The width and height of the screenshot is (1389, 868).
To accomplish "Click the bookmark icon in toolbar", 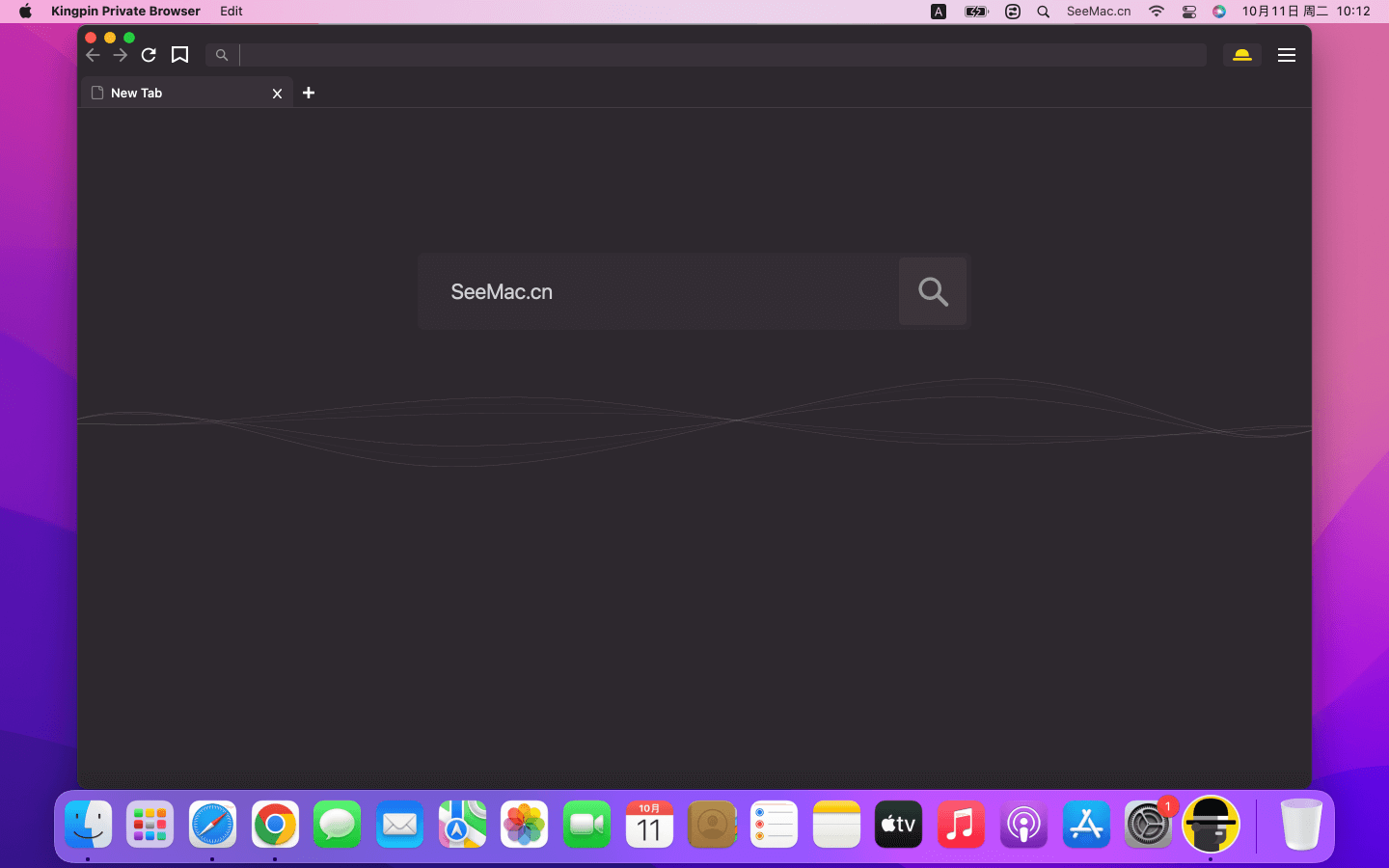I will coord(179,55).
